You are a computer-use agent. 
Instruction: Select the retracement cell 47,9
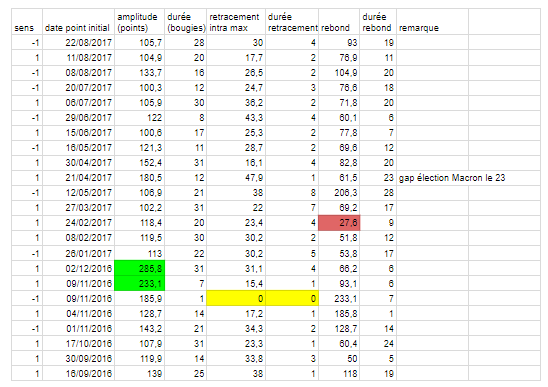236,178
